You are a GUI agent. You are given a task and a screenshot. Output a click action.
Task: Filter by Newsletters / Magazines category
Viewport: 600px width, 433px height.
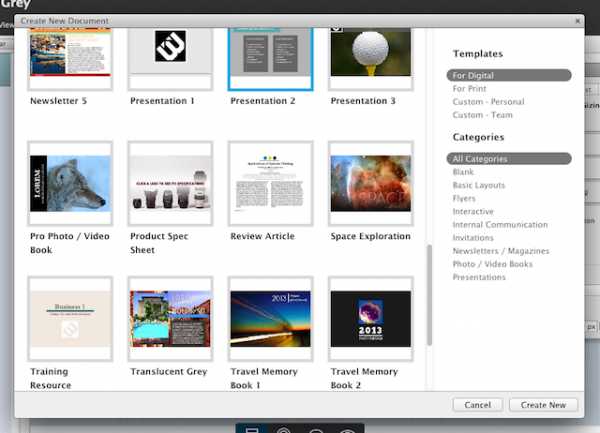500,251
